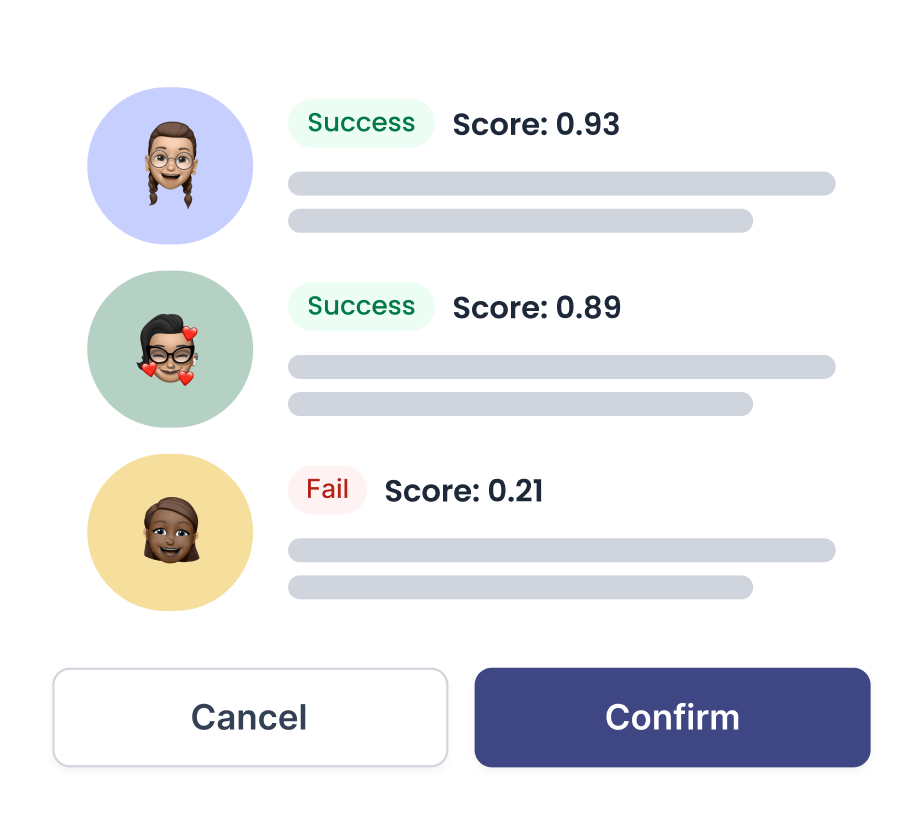Viewport: 924px width, 820px height.
Task: Click the Score: 0.21 label
Action: 464,491
